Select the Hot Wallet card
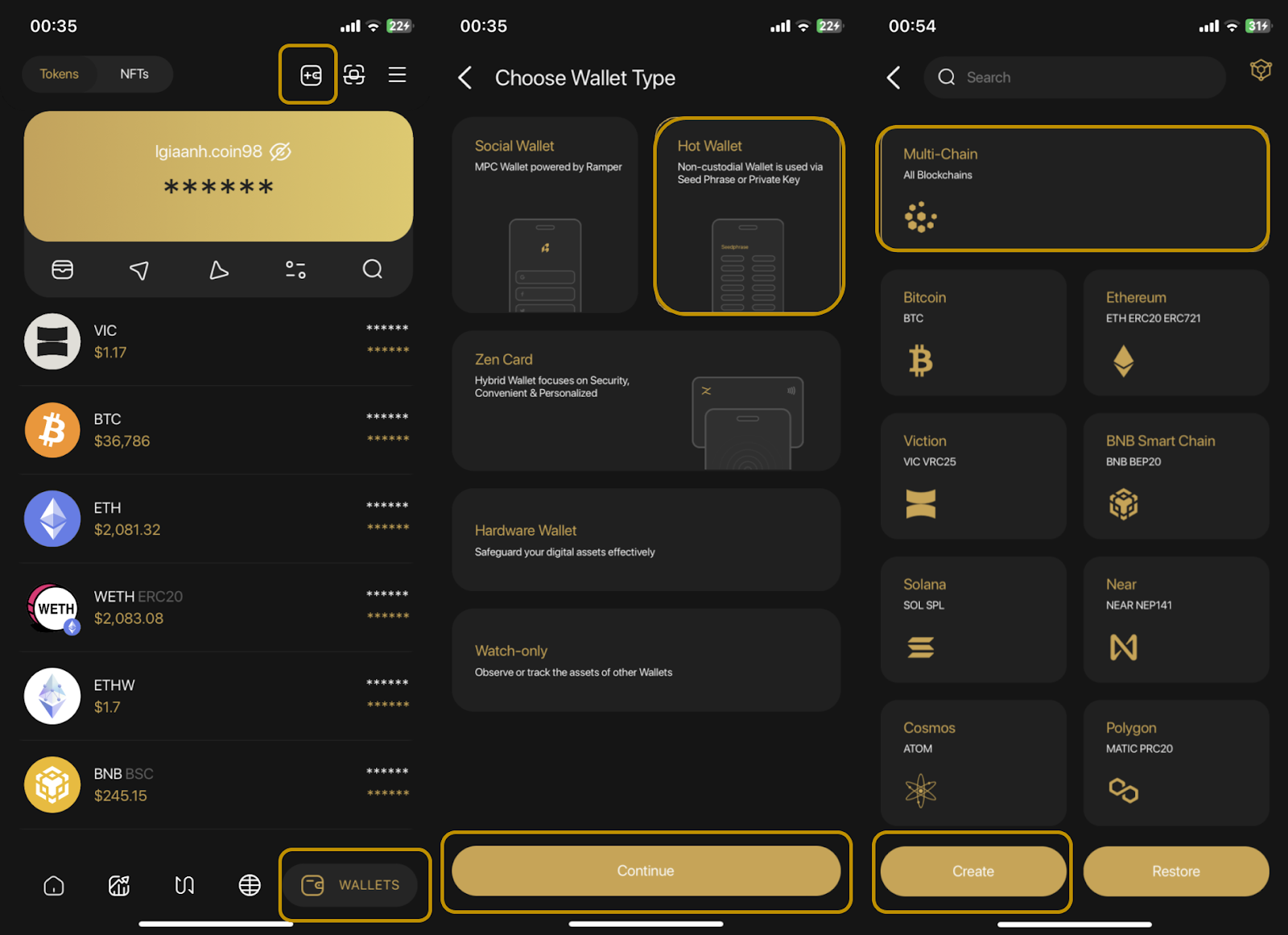The image size is (1288, 935). point(749,215)
